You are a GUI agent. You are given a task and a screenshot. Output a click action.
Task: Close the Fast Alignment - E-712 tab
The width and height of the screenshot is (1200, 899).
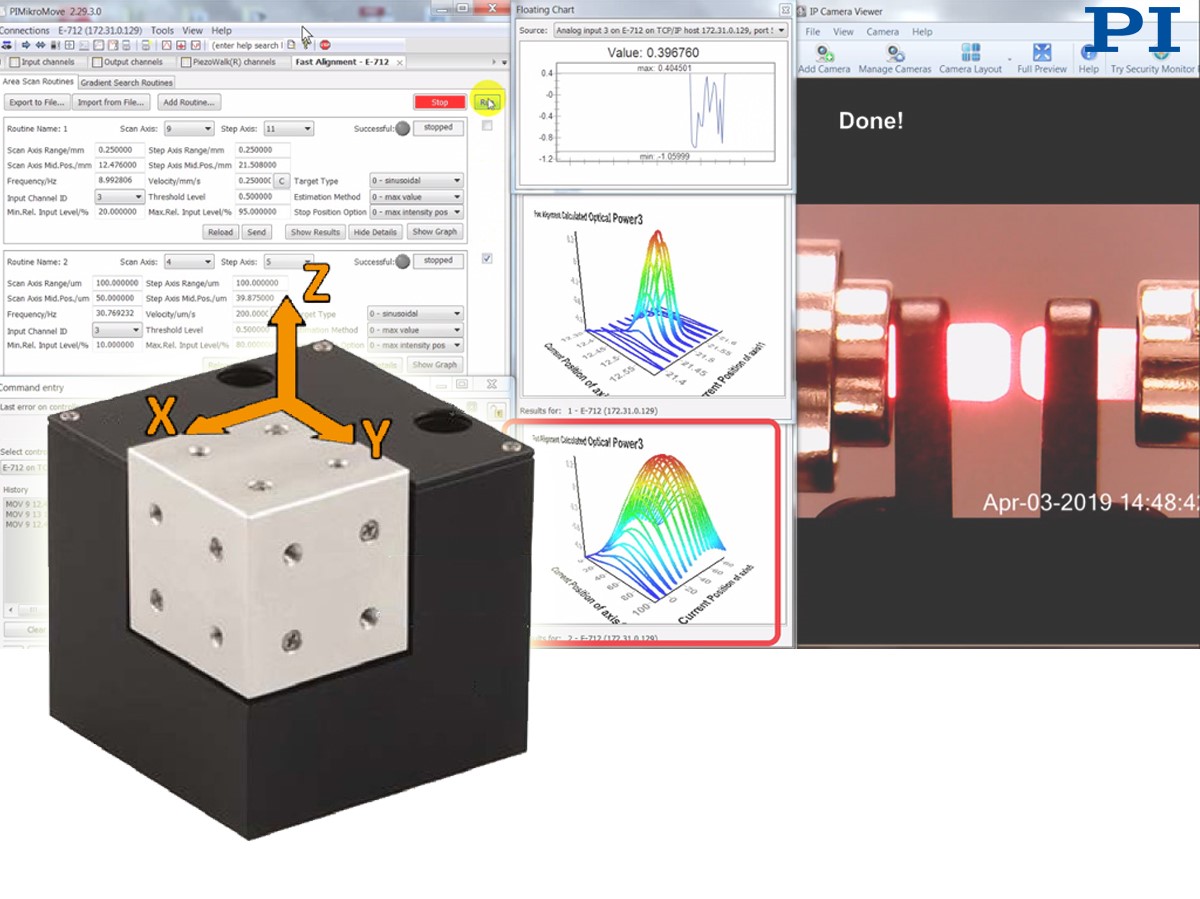click(x=399, y=62)
